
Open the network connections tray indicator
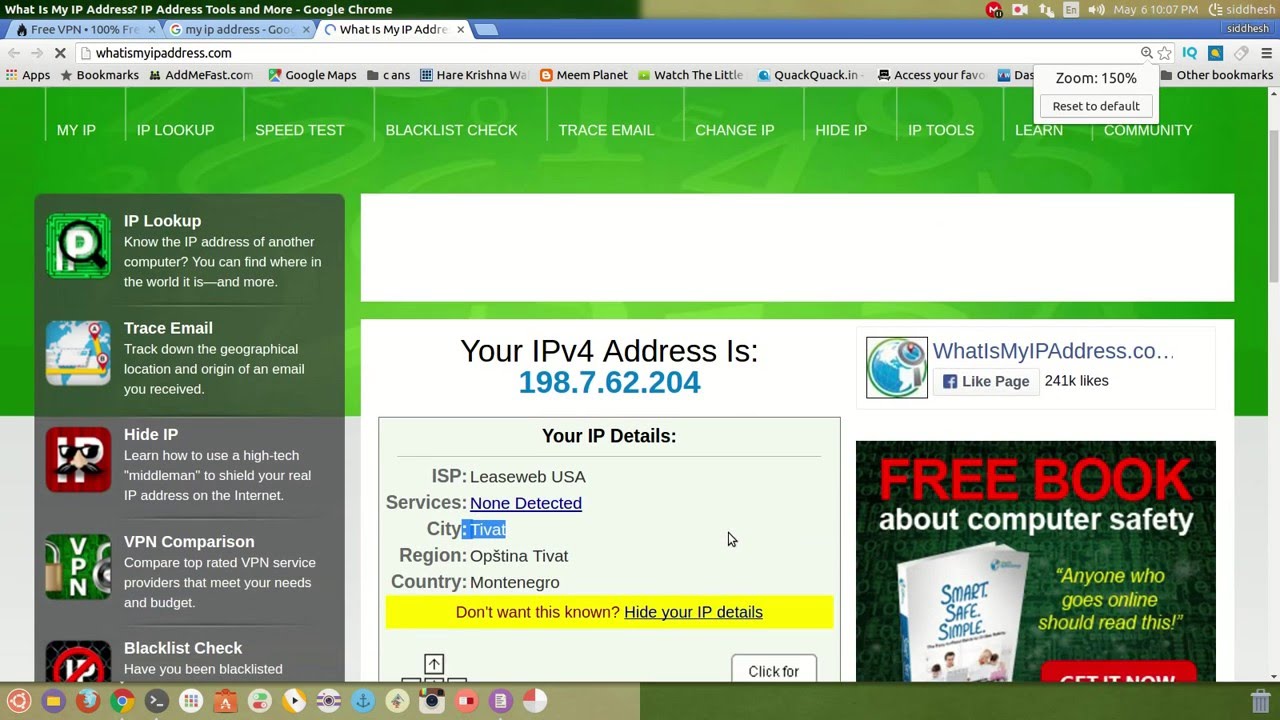(1046, 10)
